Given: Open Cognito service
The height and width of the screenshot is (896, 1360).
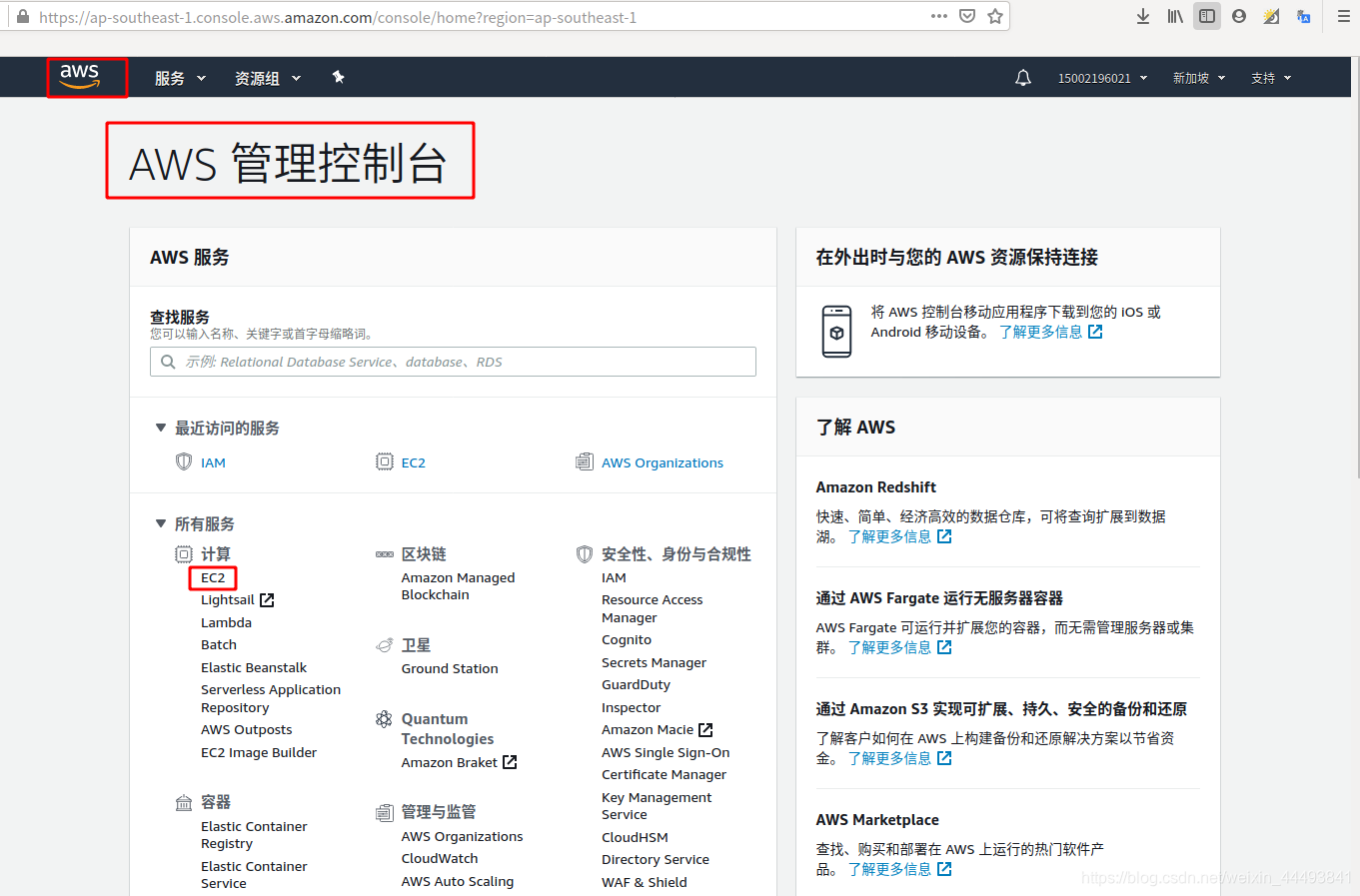Looking at the screenshot, I should [627, 639].
